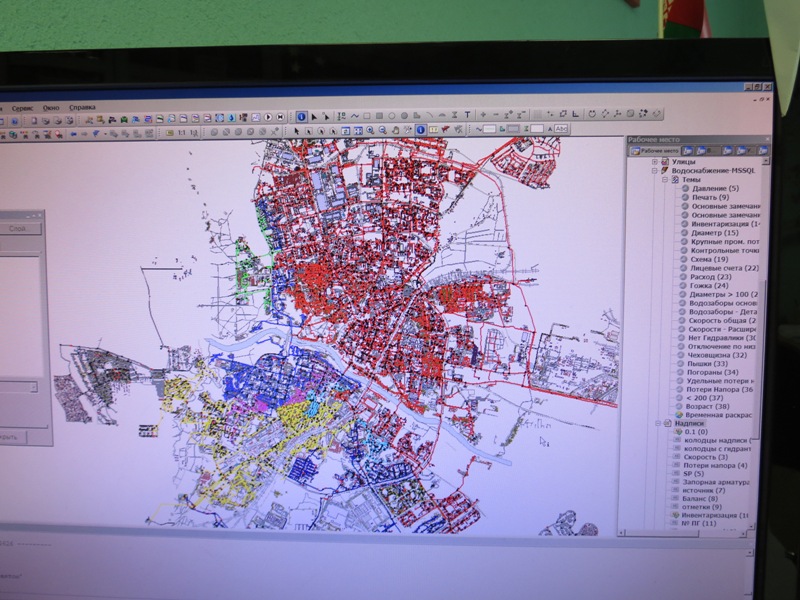The height and width of the screenshot is (600, 800).
Task: Click the Abc text style button
Action: tap(561, 129)
